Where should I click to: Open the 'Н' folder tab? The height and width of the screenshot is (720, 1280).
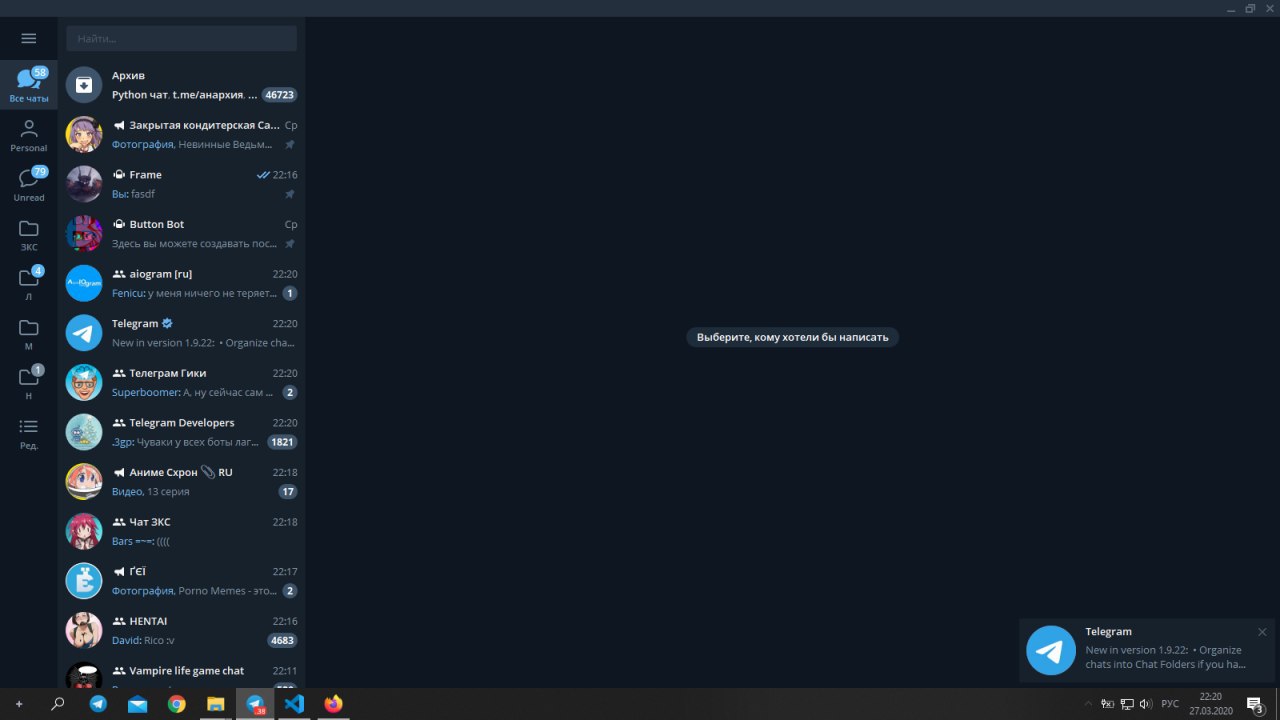(29, 384)
